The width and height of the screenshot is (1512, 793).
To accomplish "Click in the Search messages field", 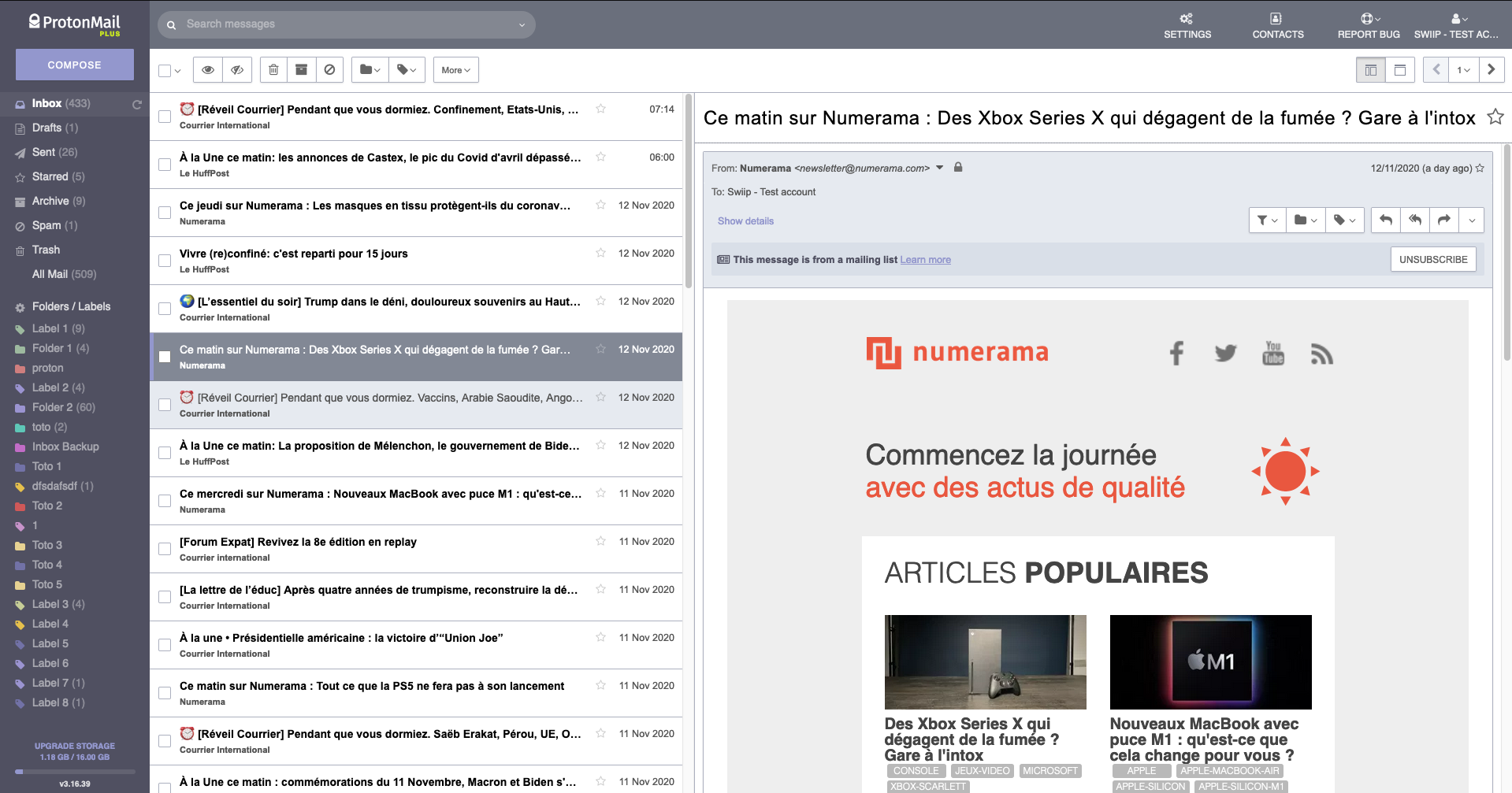I will [347, 24].
